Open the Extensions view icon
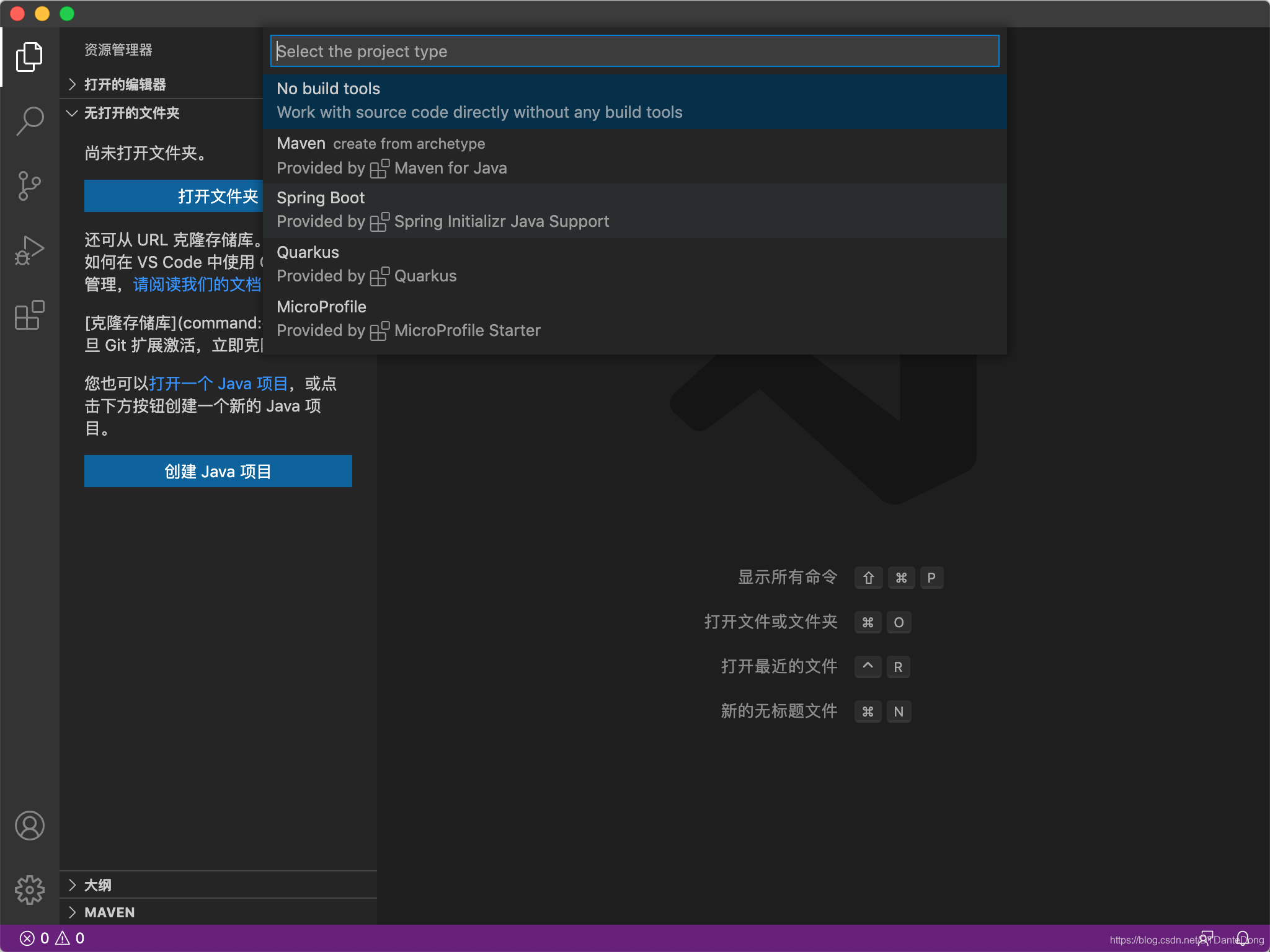 click(x=29, y=315)
